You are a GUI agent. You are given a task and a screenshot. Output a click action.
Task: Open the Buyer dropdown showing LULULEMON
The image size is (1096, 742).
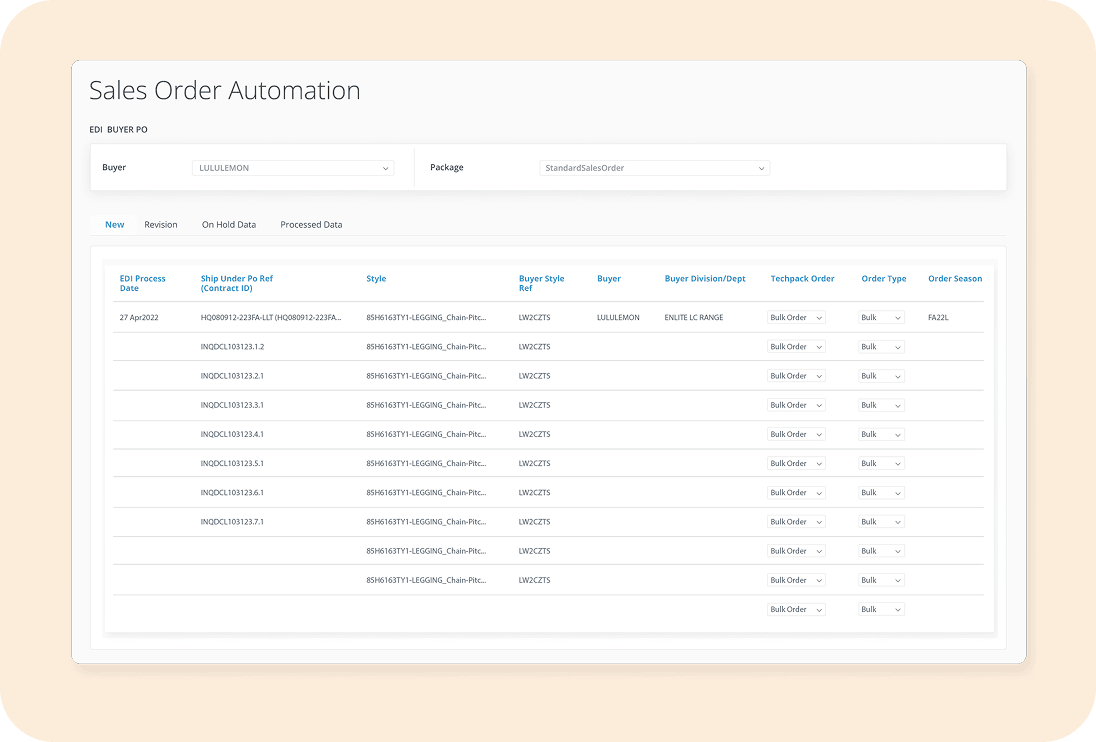[x=292, y=168]
